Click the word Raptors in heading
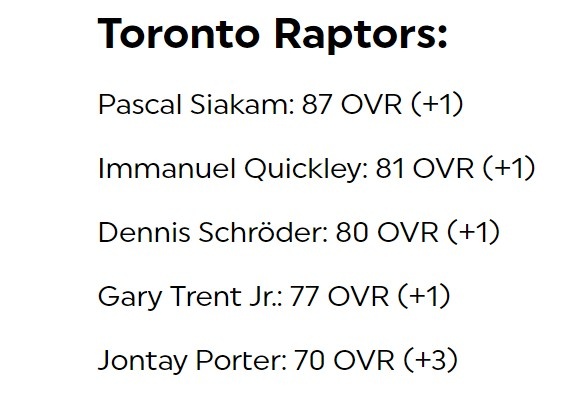 [x=361, y=35]
